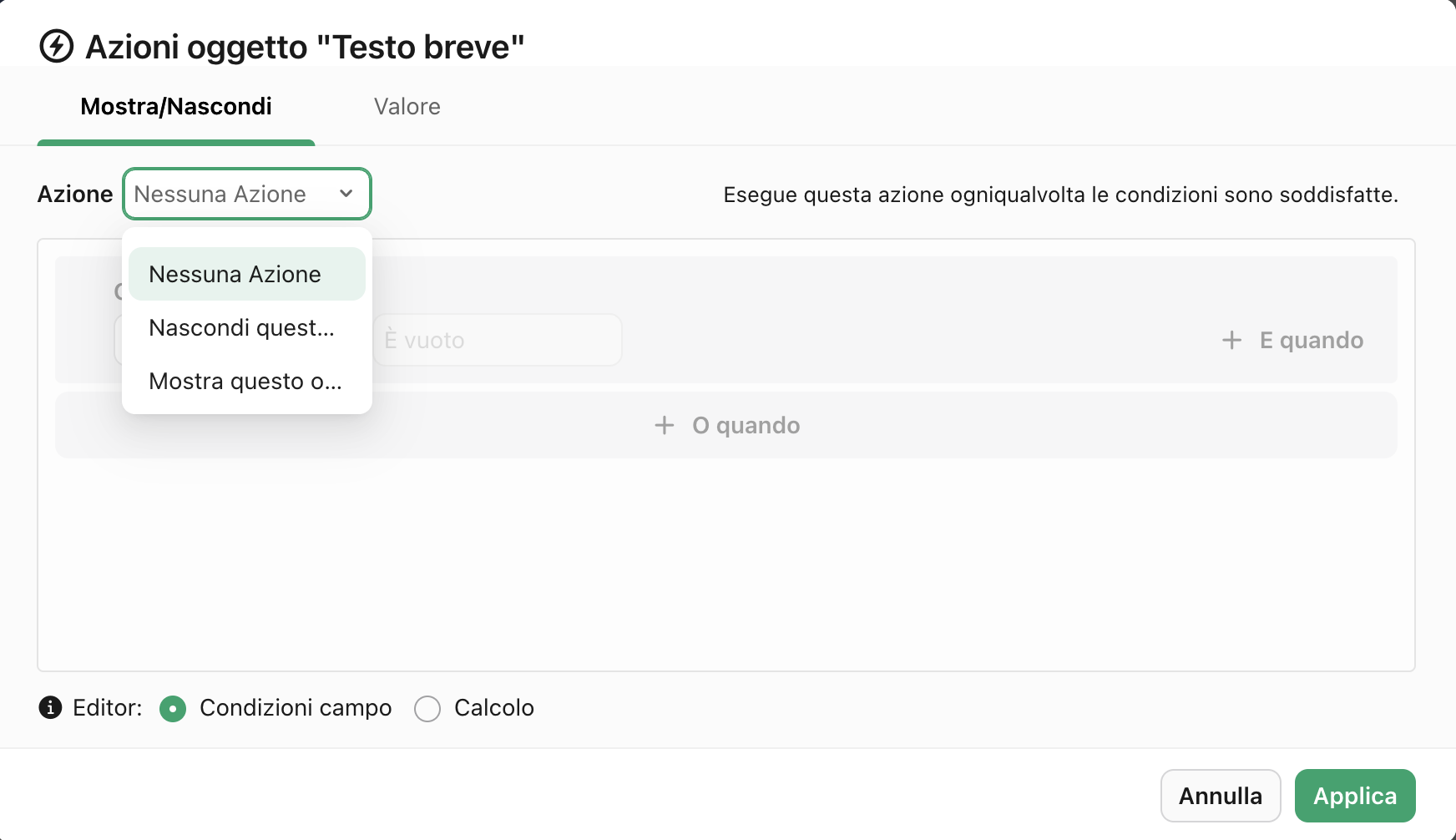Select the "Mostra/Nascondi" tab
1456x840 pixels.
[x=175, y=106]
